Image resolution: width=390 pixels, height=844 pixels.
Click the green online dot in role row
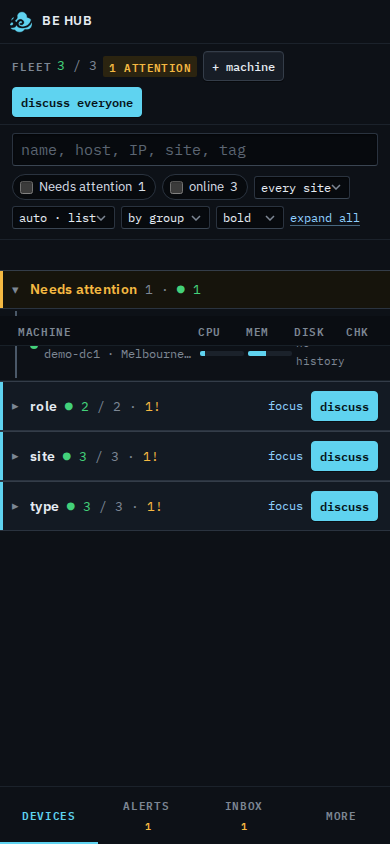coord(68,406)
